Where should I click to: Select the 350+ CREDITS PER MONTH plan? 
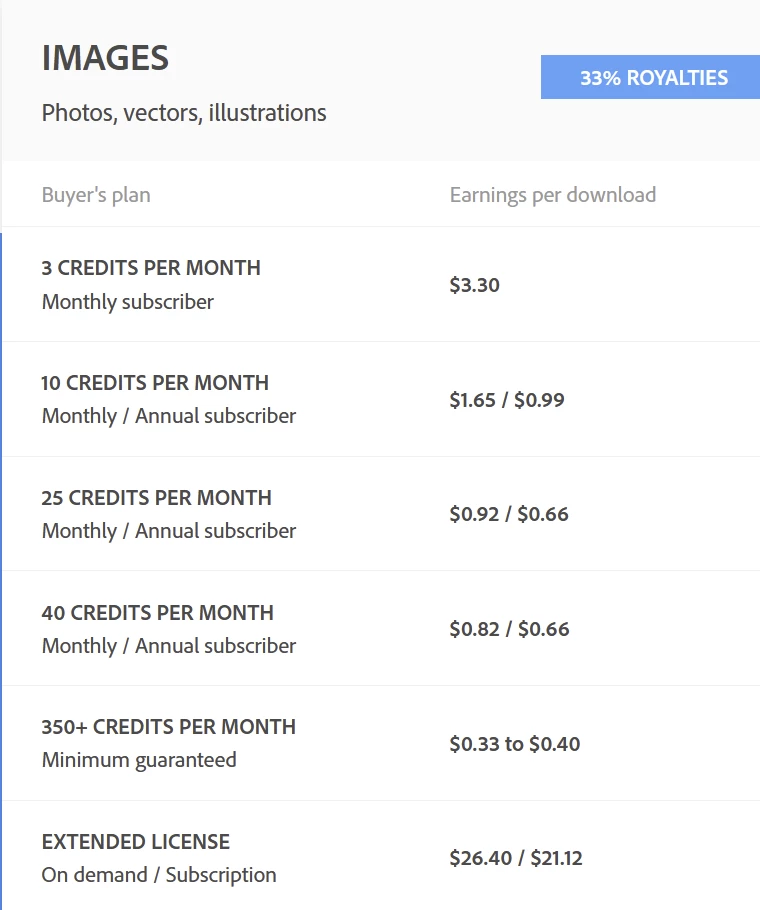click(169, 727)
